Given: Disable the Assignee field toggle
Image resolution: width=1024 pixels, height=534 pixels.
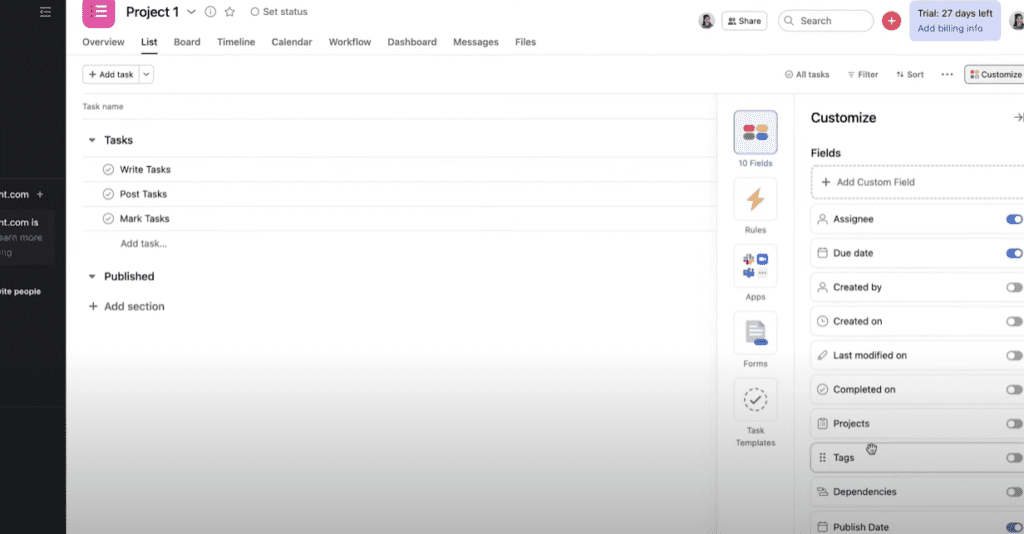Looking at the screenshot, I should point(1014,219).
